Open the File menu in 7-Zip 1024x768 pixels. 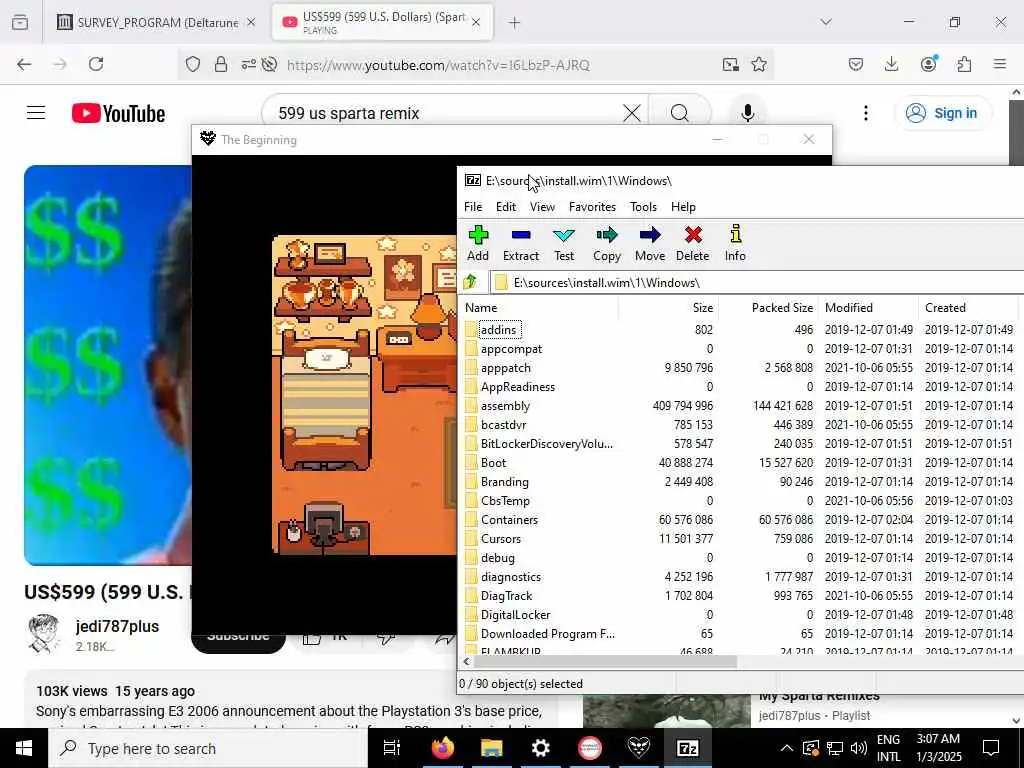pos(473,206)
